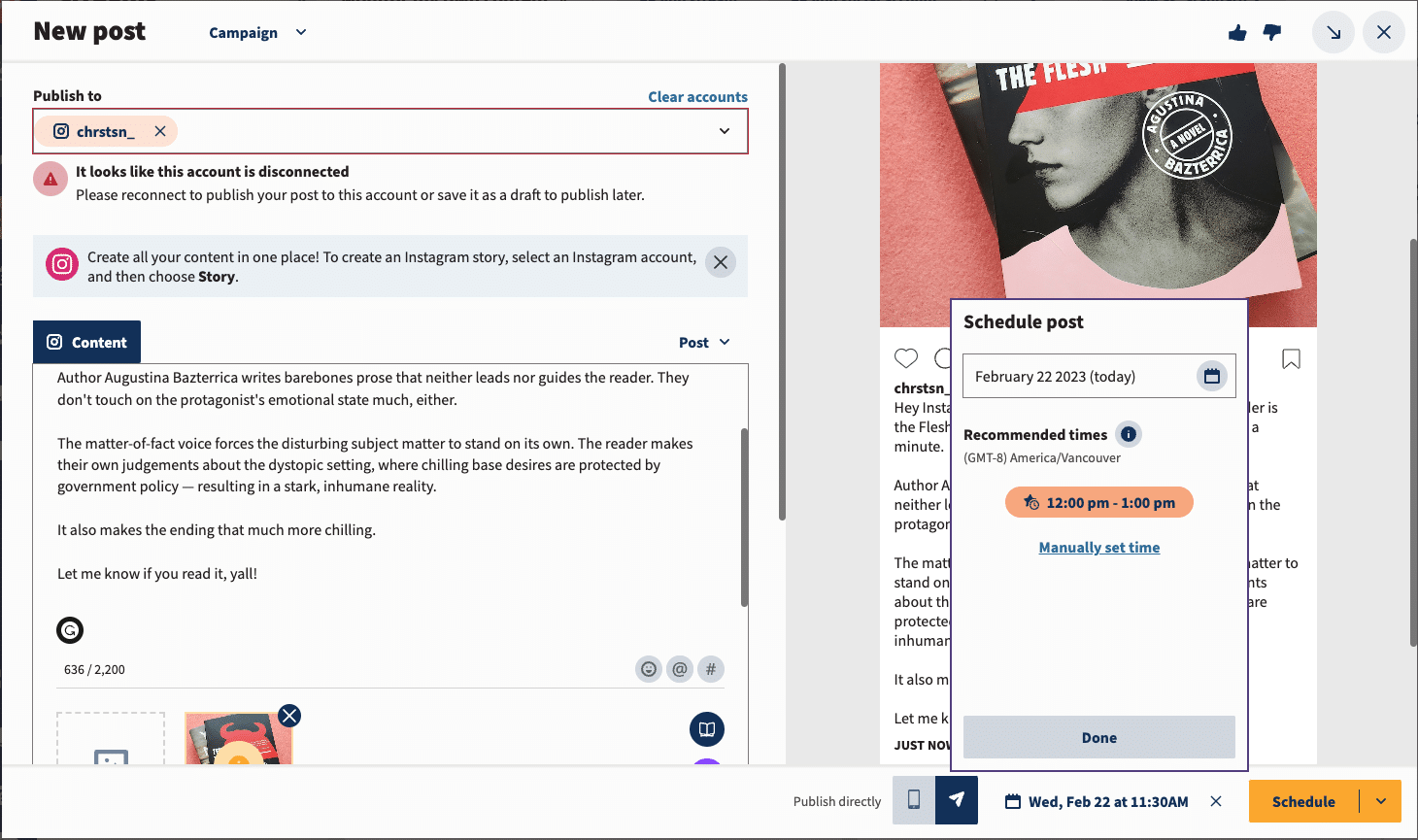This screenshot has height=840, width=1418.
Task: Expand the Publish to account selector
Action: click(x=724, y=131)
